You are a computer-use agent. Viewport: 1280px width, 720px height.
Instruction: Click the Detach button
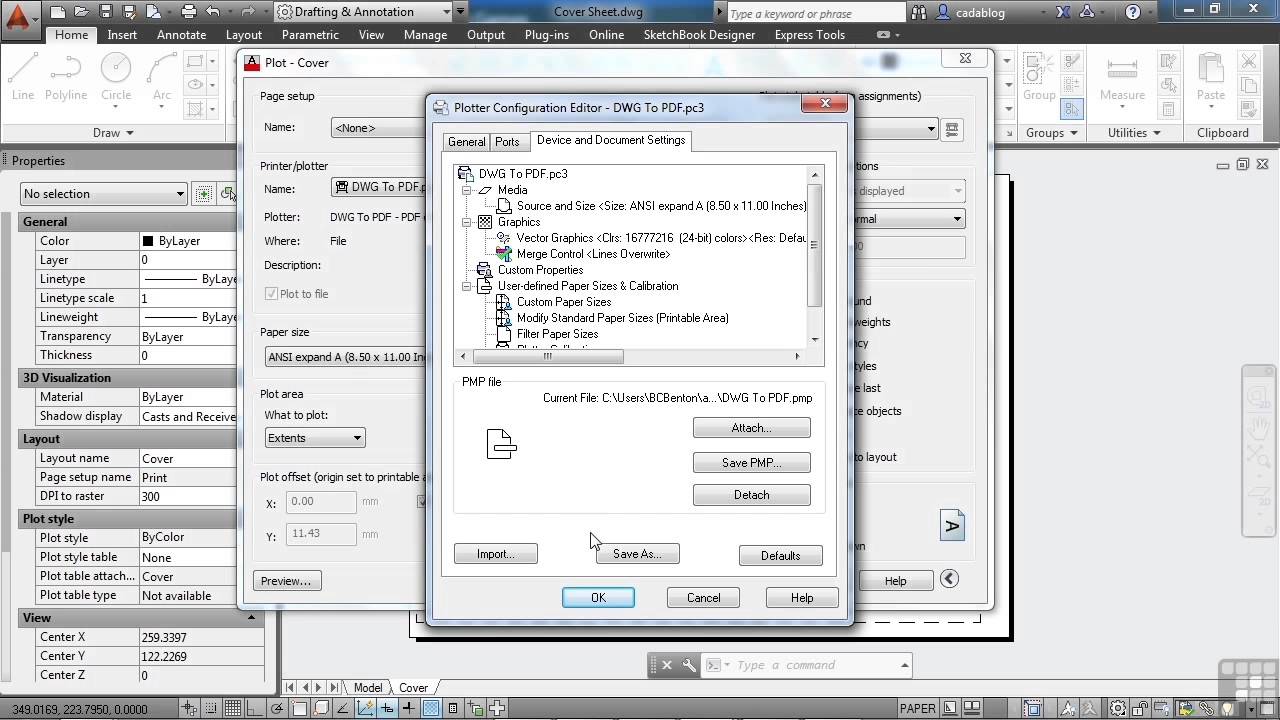(x=751, y=495)
